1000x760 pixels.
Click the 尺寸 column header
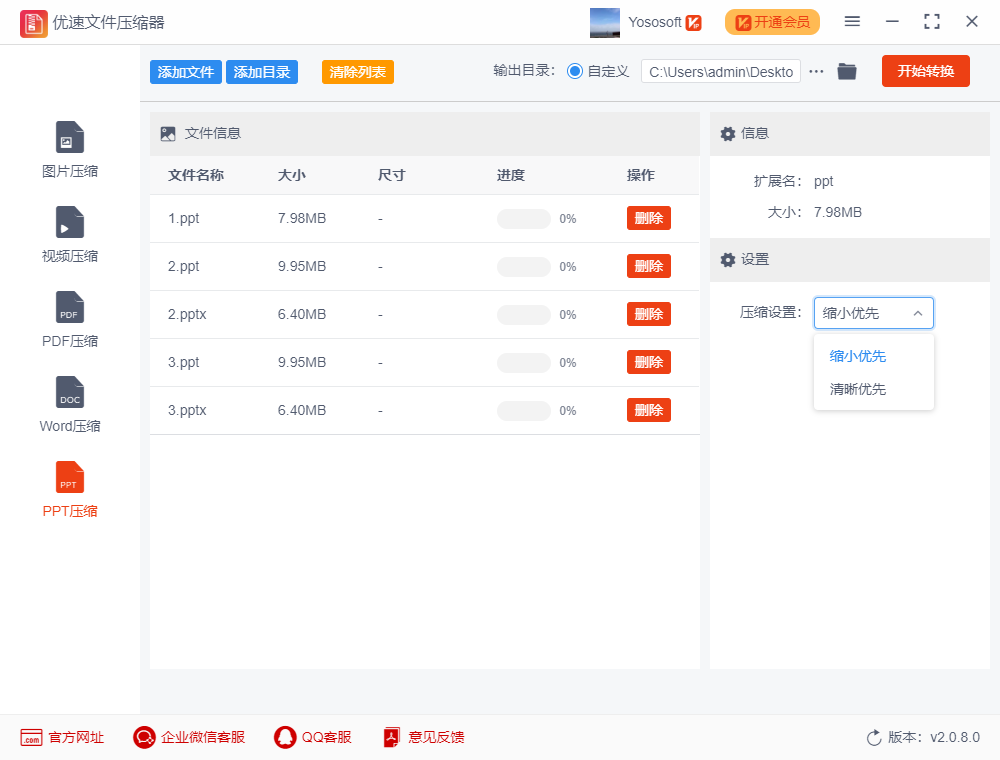(x=392, y=175)
